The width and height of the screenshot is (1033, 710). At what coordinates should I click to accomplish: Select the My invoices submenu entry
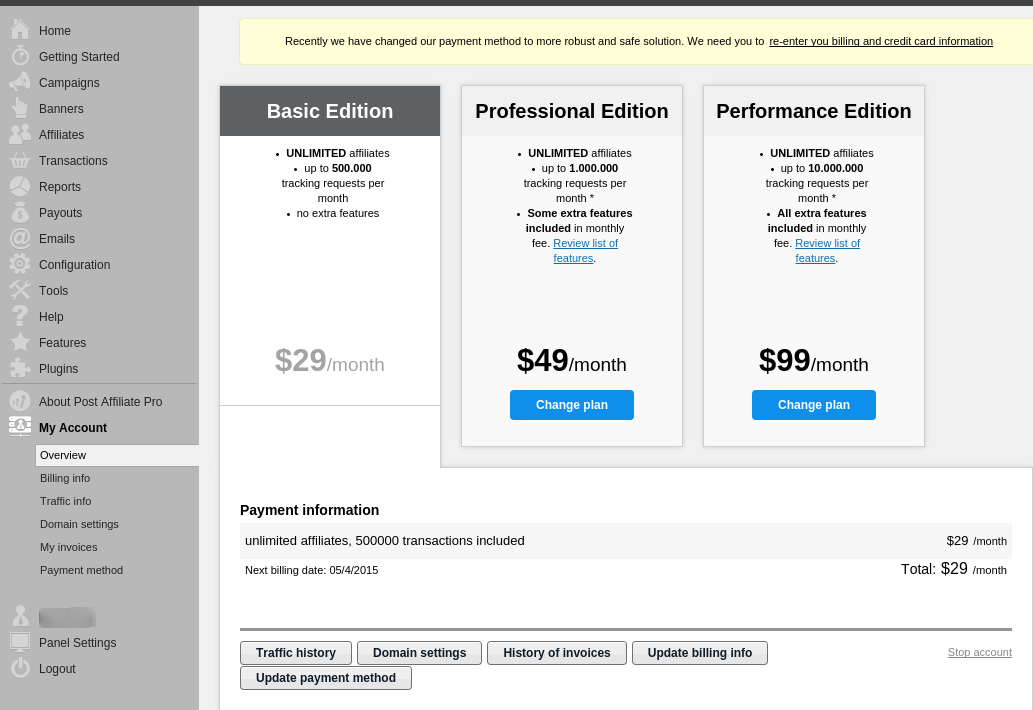(68, 547)
